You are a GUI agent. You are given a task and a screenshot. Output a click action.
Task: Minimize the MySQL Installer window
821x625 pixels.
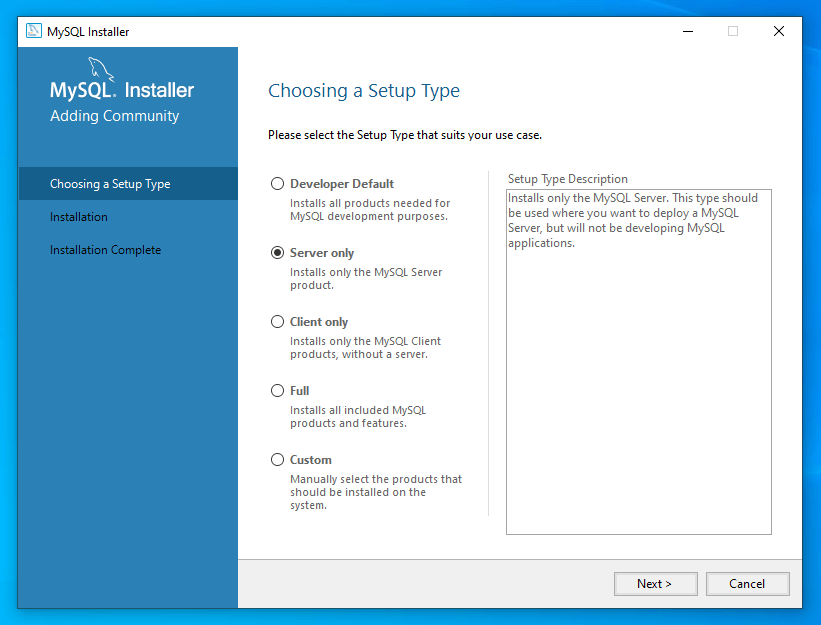pos(687,31)
